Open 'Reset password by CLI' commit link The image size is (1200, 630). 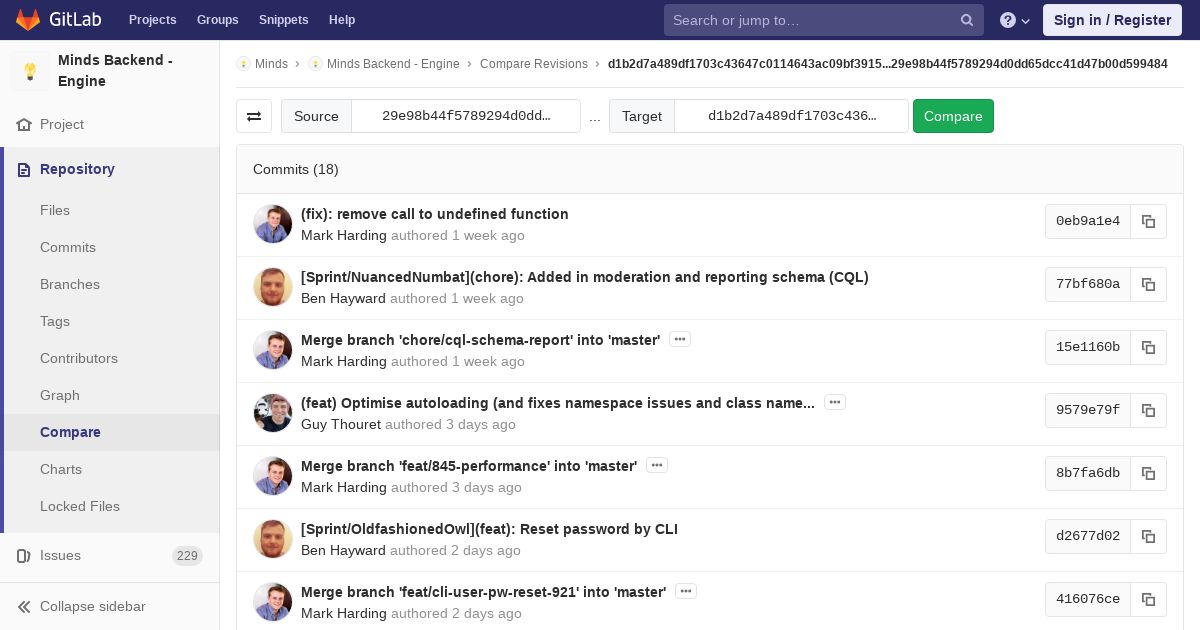pos(489,529)
